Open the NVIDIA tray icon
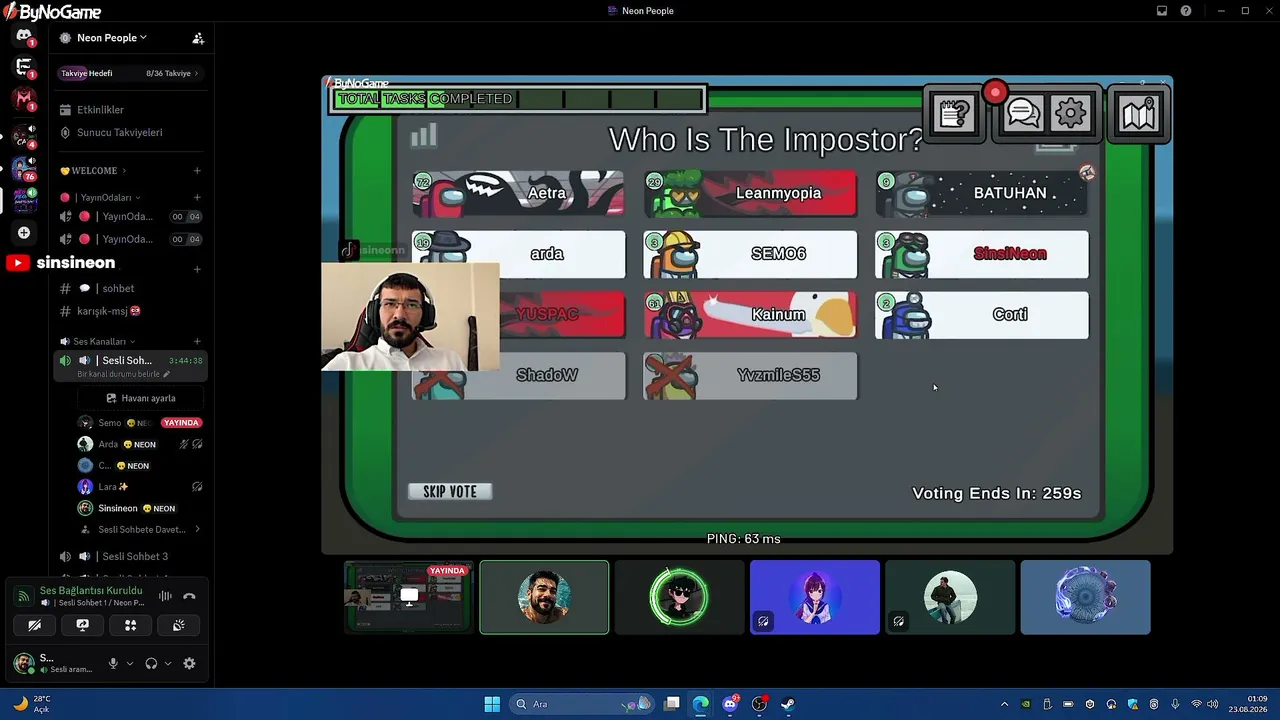The width and height of the screenshot is (1280, 720). (x=1026, y=704)
